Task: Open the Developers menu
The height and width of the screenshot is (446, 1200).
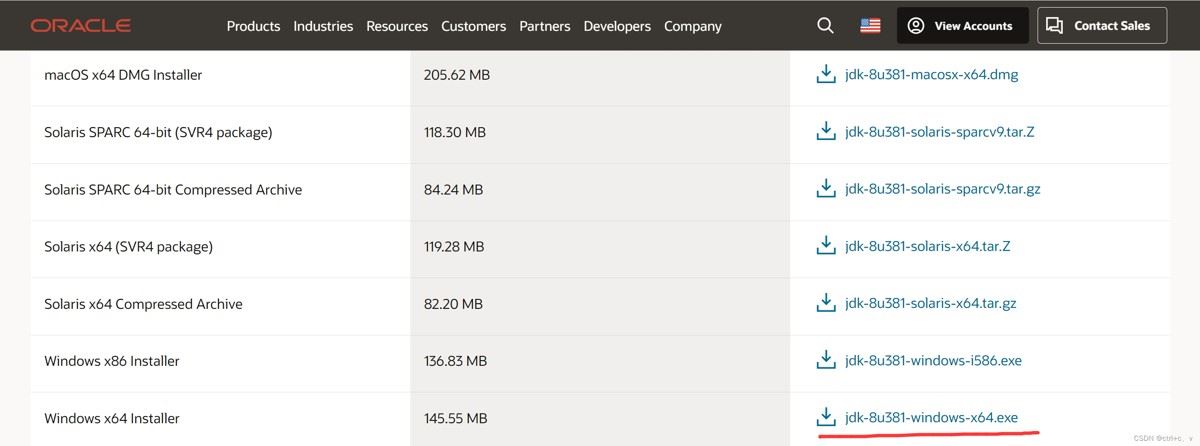Action: click(617, 26)
